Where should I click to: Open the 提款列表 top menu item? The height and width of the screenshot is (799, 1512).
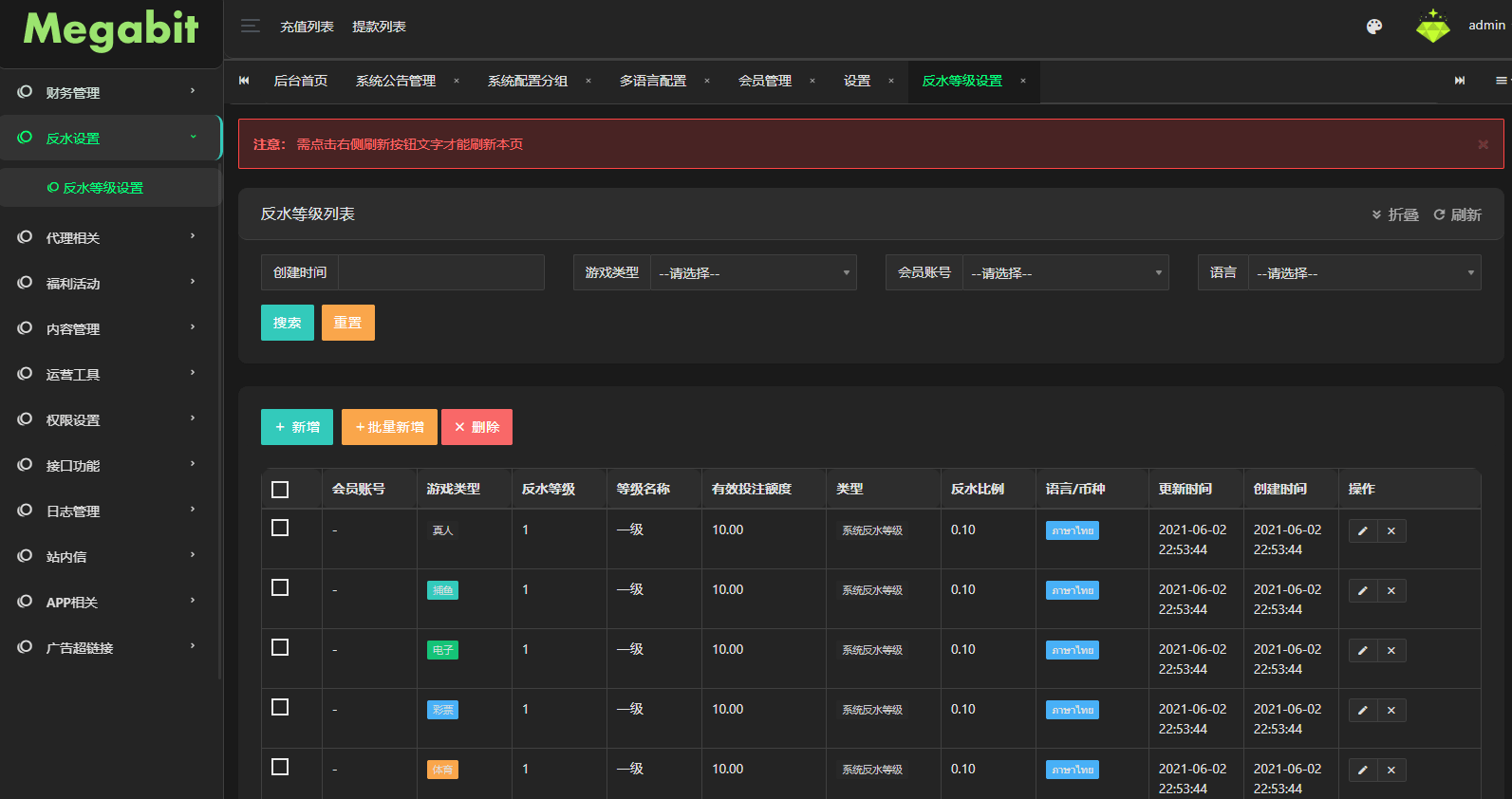(379, 27)
